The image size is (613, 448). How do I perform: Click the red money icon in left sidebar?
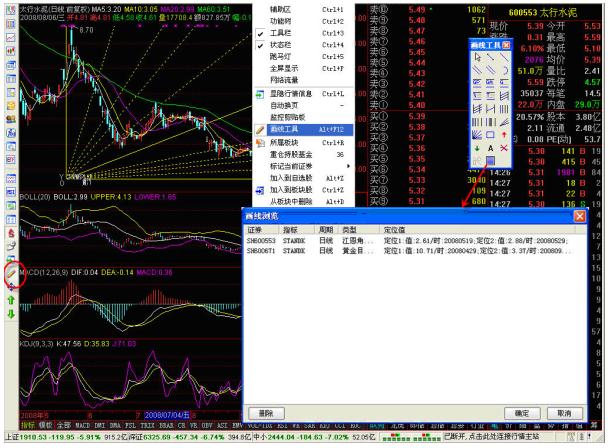[11, 233]
